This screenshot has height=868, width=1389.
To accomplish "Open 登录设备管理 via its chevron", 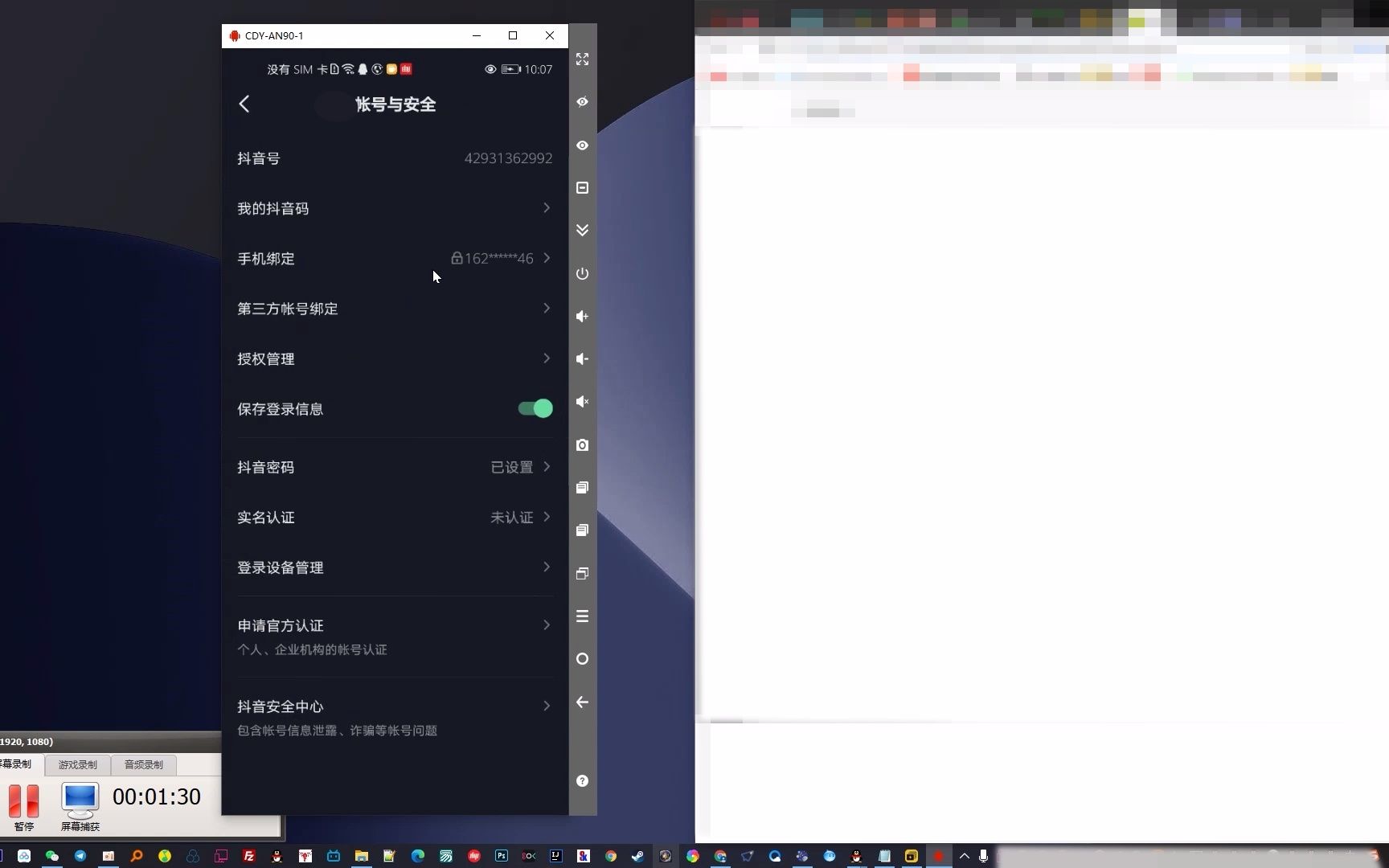I will (x=547, y=567).
